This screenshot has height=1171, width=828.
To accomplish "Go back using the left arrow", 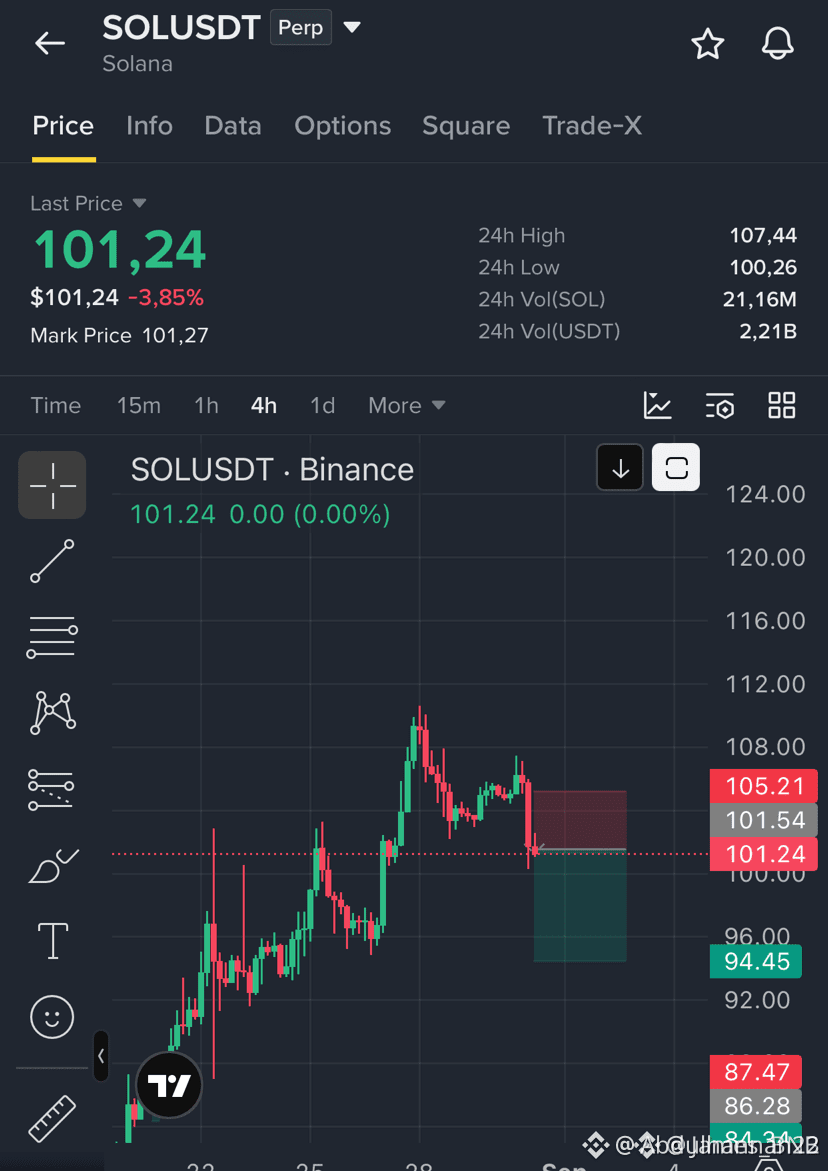I will pos(50,43).
